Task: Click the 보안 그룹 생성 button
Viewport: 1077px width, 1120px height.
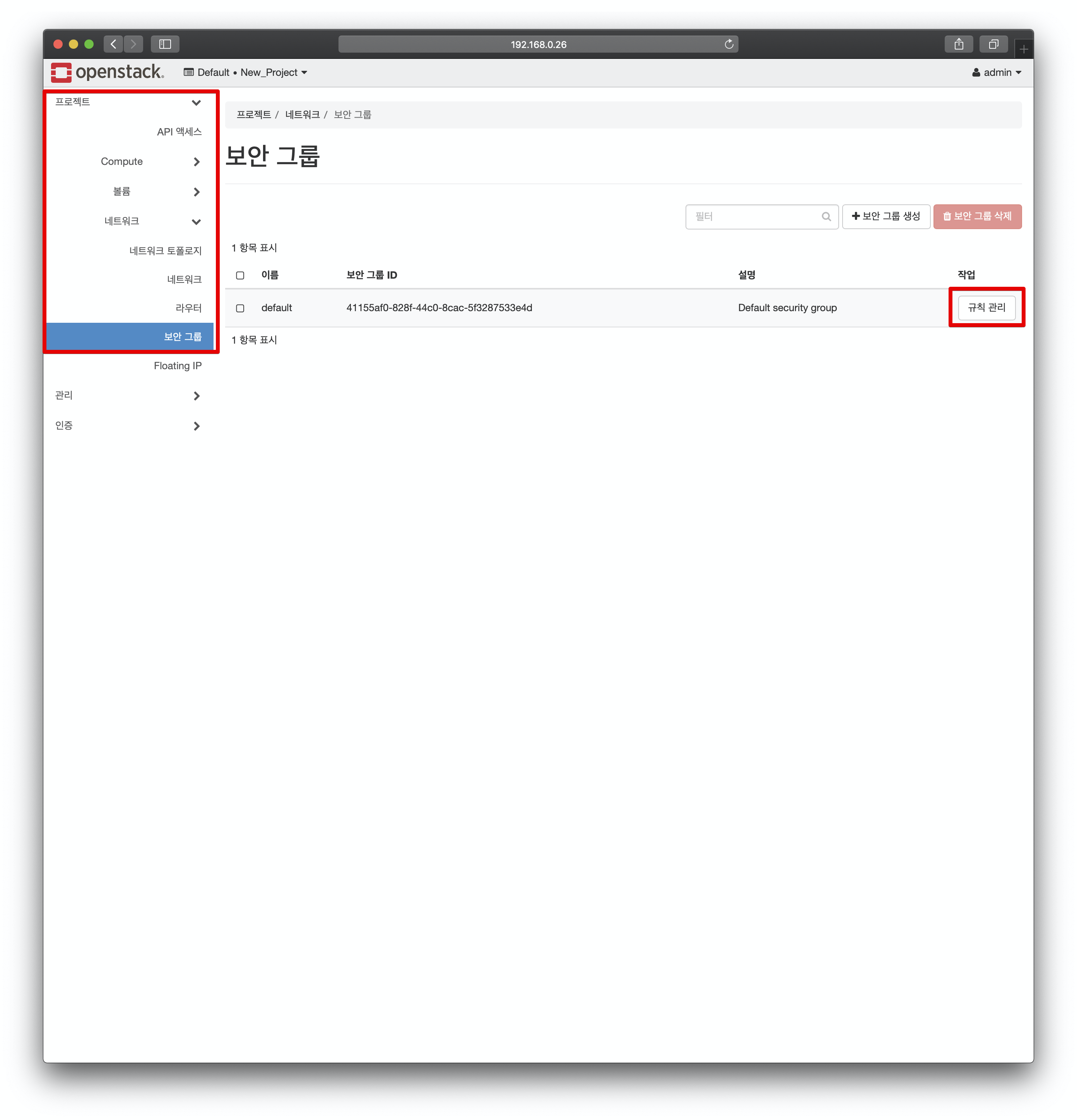Action: click(x=886, y=217)
